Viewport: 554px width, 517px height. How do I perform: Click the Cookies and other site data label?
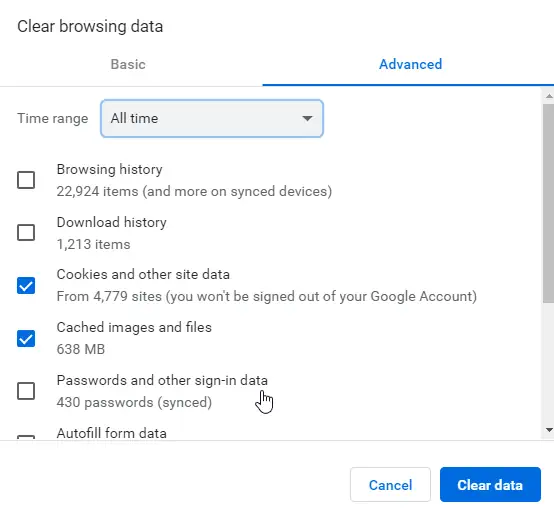coord(143,274)
